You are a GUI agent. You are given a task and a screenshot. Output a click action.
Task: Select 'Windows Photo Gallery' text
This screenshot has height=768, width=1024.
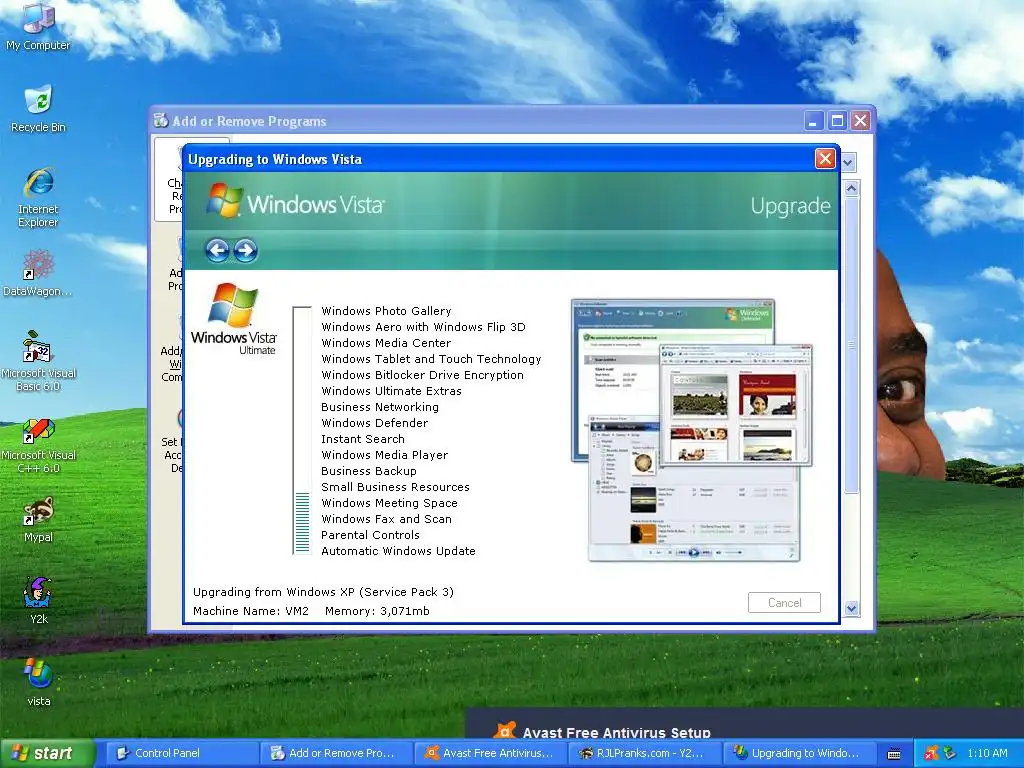tap(386, 311)
